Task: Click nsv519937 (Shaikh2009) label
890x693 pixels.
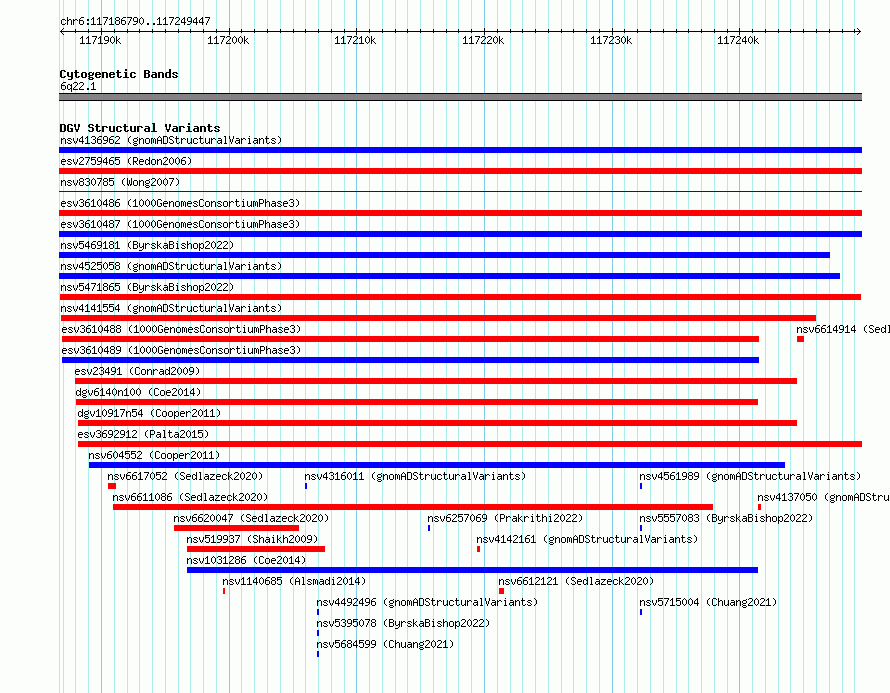Action: [x=252, y=539]
